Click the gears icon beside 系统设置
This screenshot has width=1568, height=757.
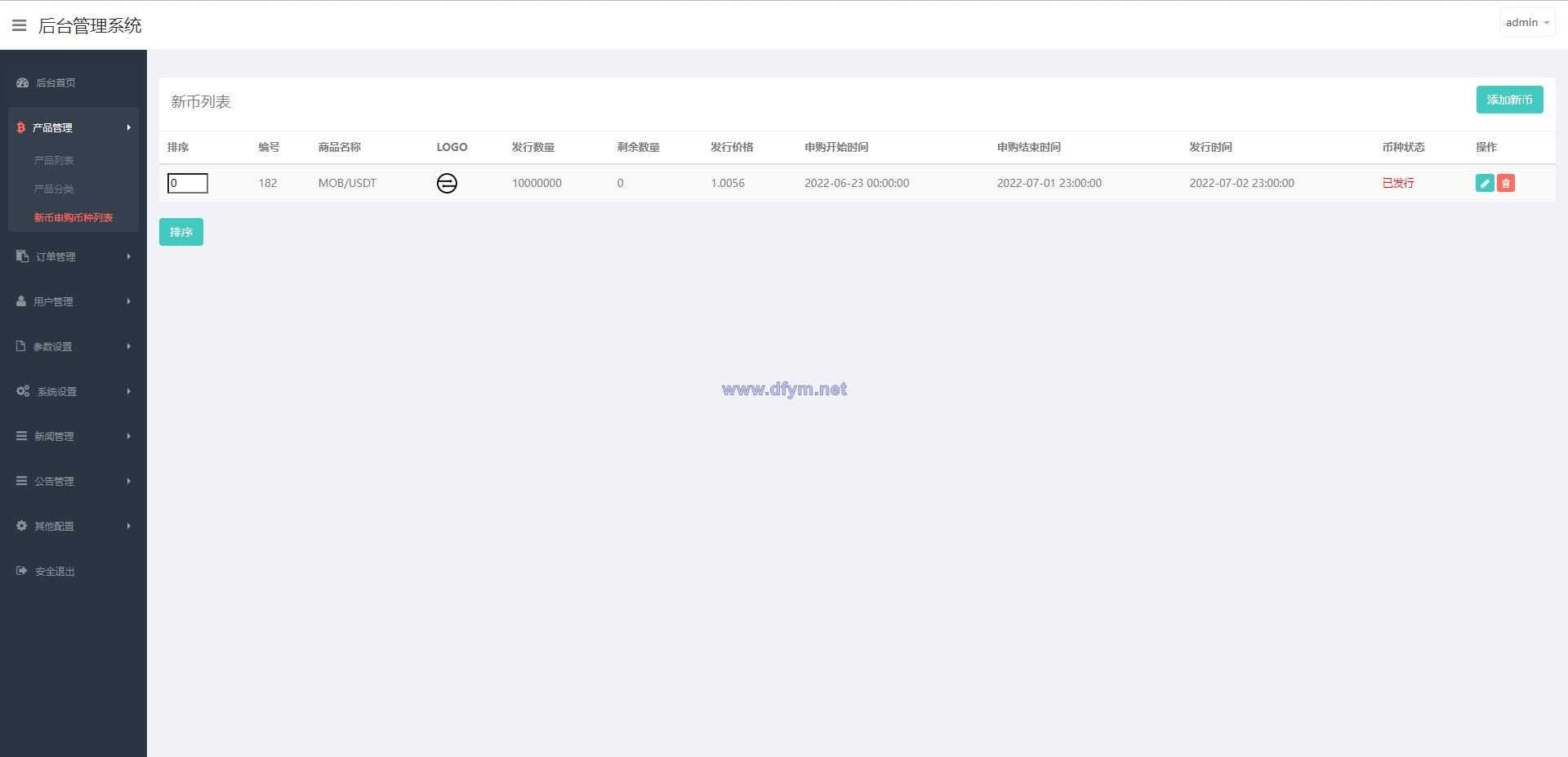[x=23, y=391]
